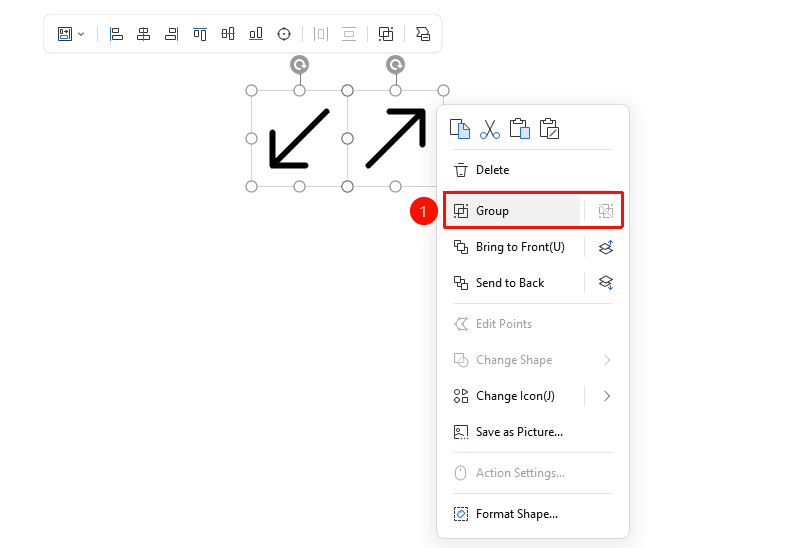Choose Delete from the context menu
Screen dimensions: 808x548
(x=532, y=170)
